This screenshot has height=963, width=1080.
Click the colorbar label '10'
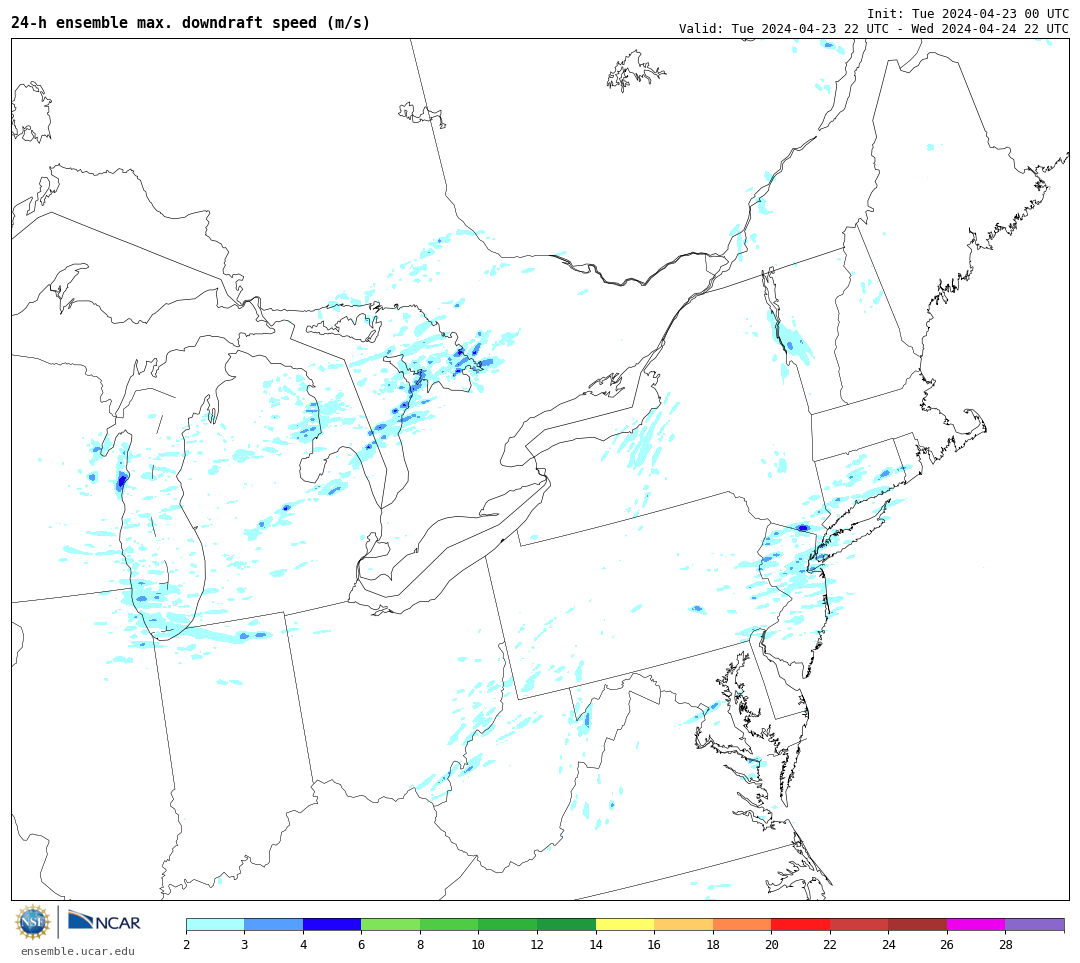coord(479,944)
